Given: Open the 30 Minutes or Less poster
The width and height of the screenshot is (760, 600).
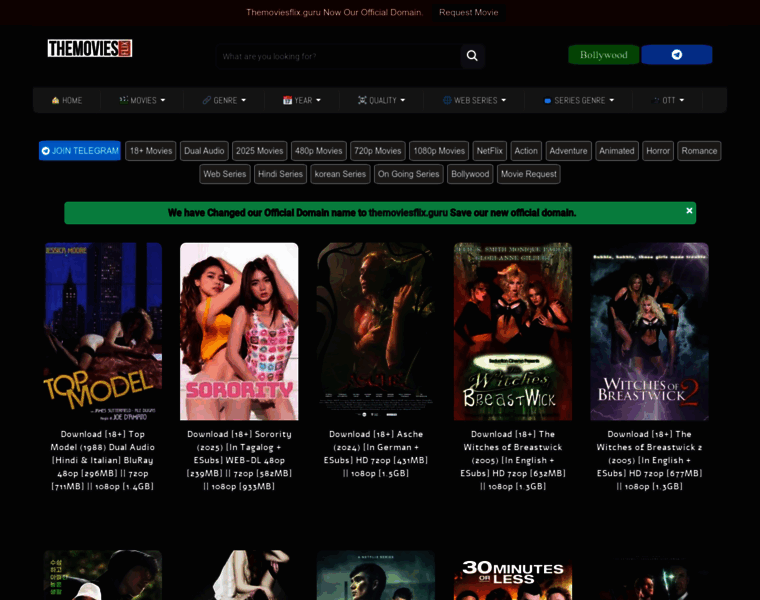Looking at the screenshot, I should 513,575.
